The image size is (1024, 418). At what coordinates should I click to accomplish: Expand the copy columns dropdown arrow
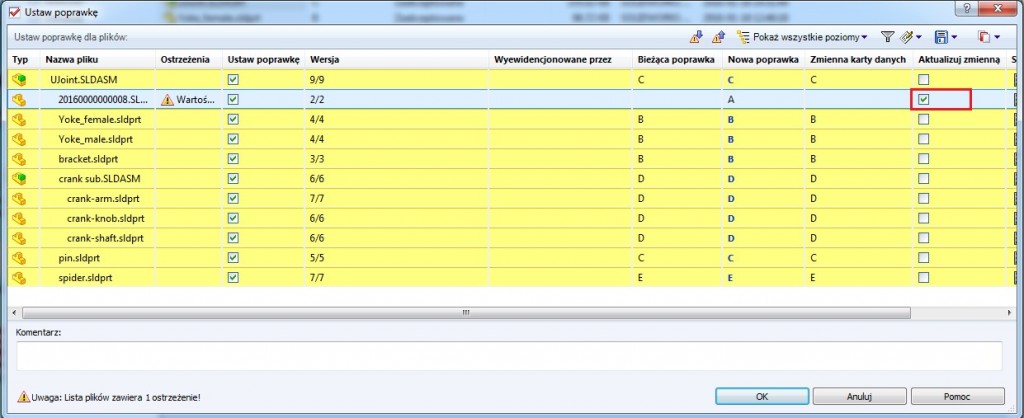coord(999,37)
